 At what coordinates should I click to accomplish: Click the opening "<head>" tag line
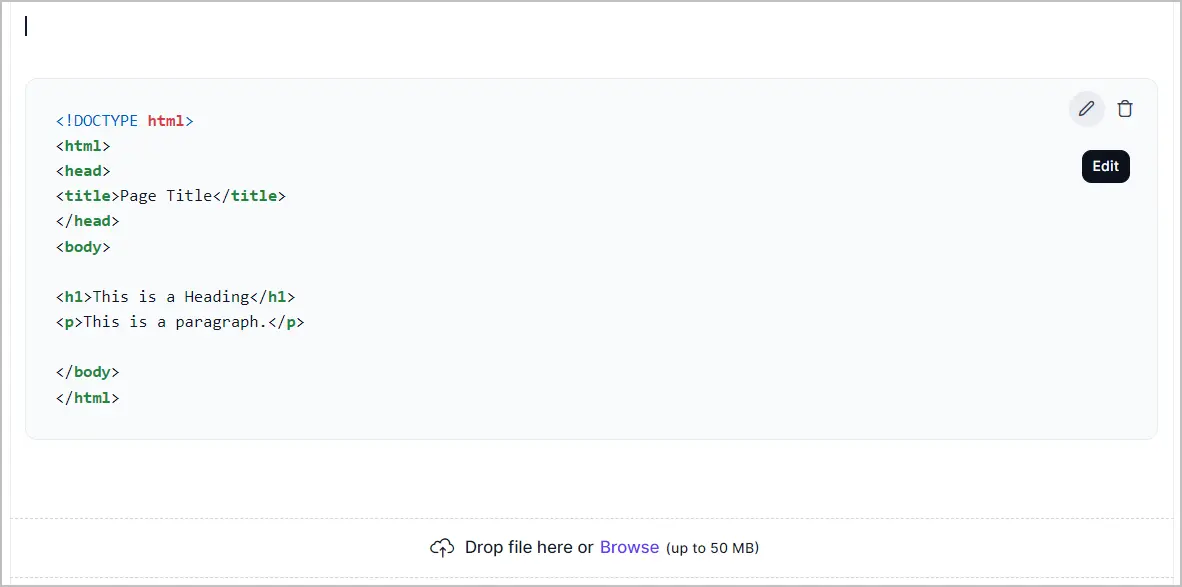(x=83, y=171)
